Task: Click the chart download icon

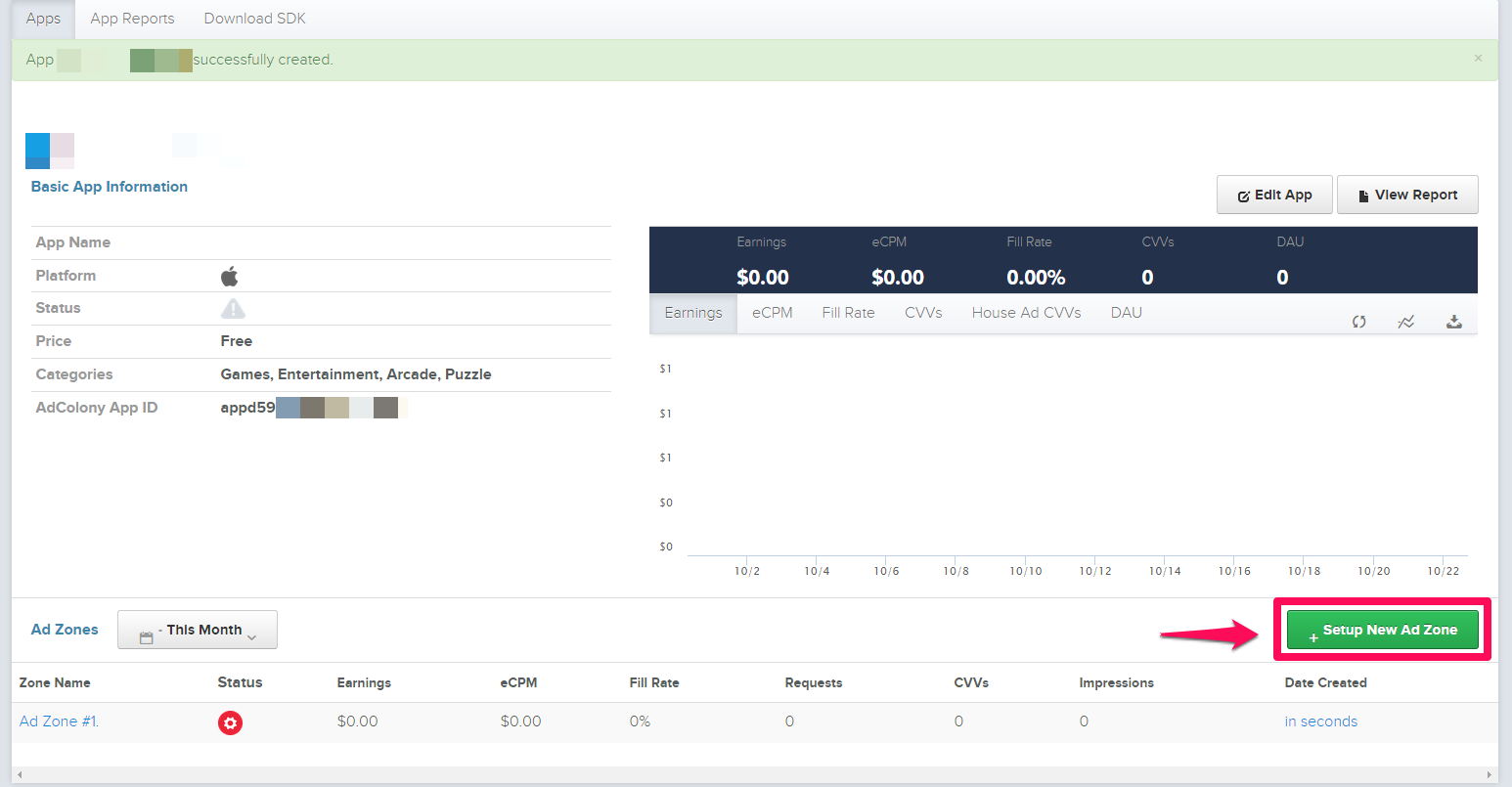Action: tap(1453, 322)
